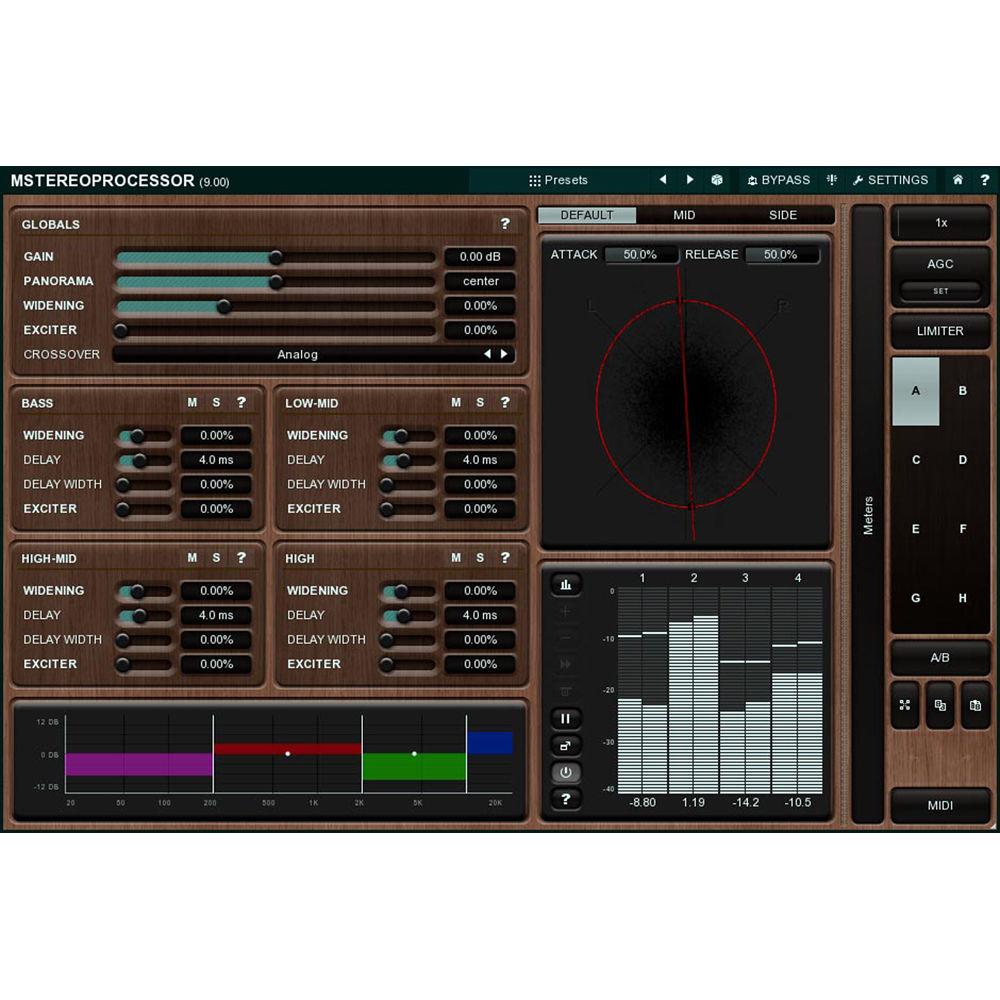Click the right preset navigation arrow
Screen dimensions: 1000x1000
(691, 180)
